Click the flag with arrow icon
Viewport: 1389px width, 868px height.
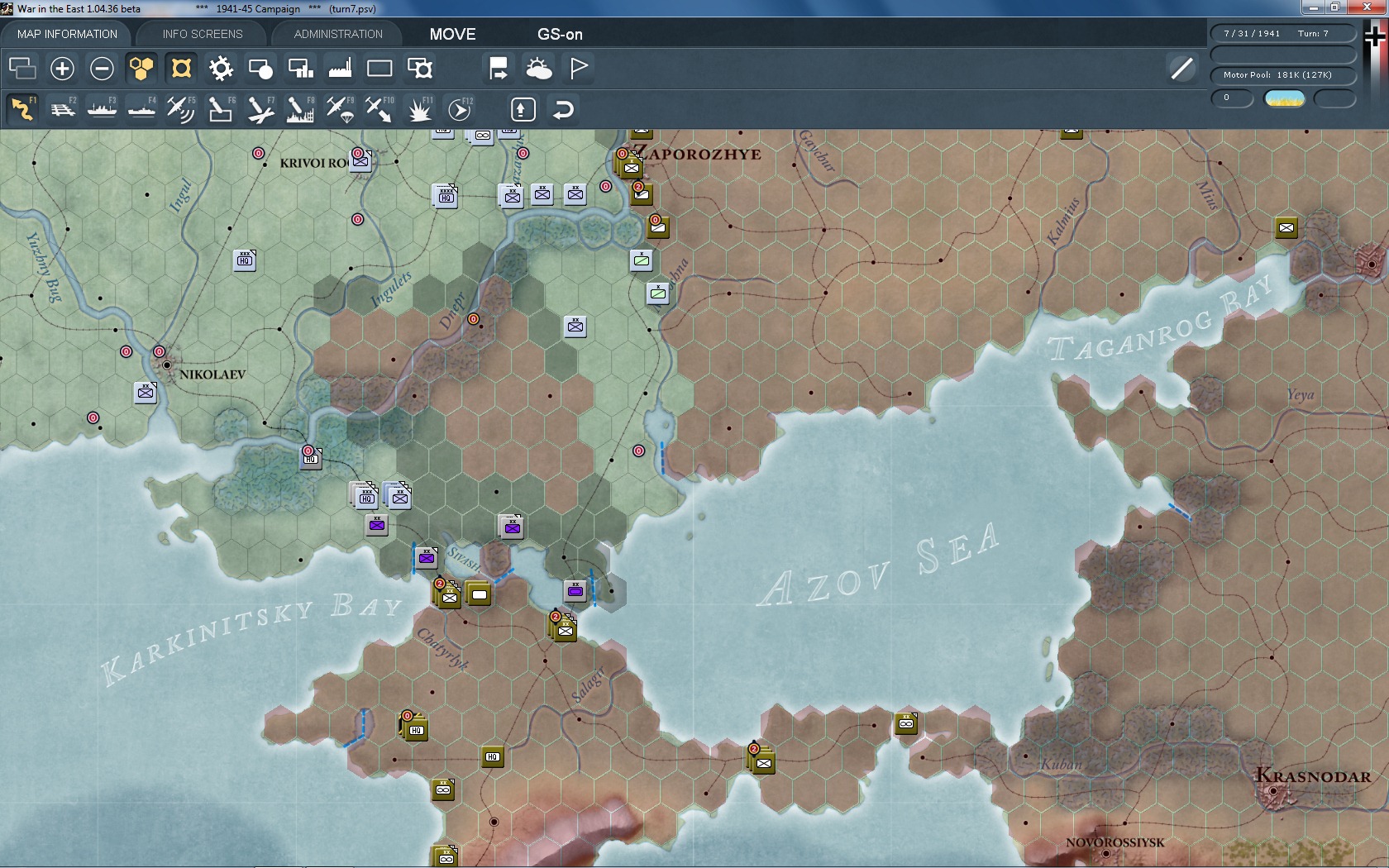point(499,69)
